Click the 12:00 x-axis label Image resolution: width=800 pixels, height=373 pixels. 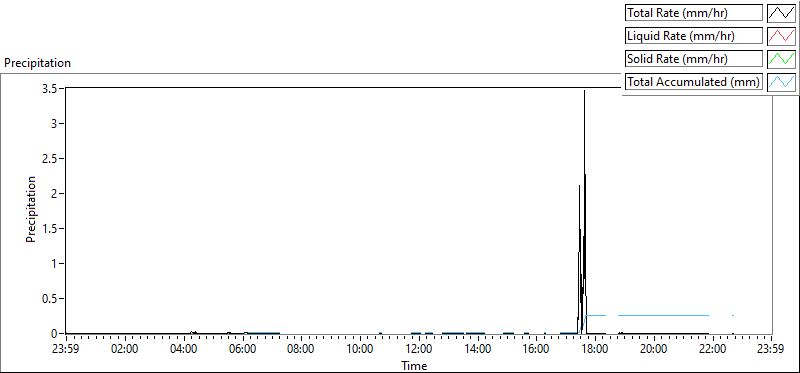click(419, 350)
